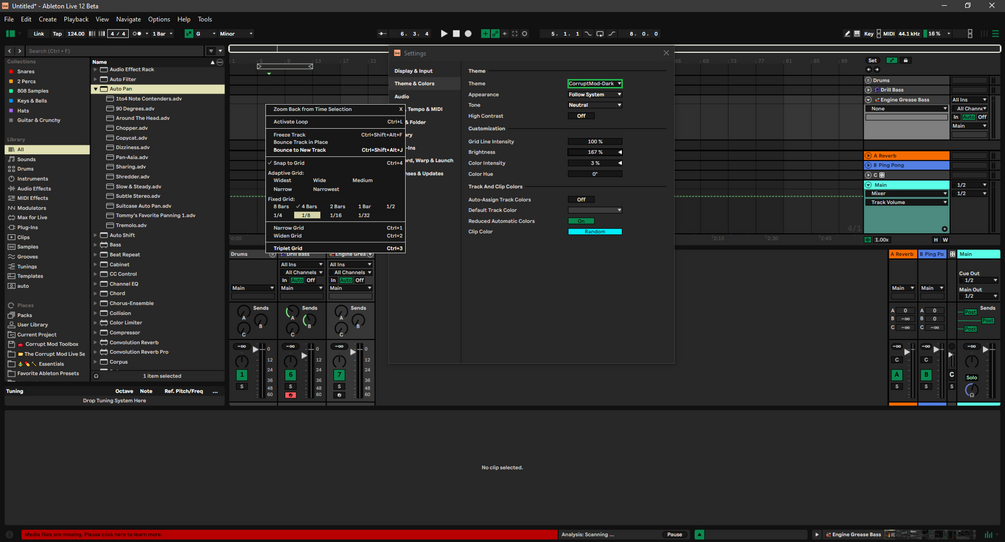Open the Appearance Follow System dropdown
This screenshot has height=542, width=1005.
click(x=595, y=95)
